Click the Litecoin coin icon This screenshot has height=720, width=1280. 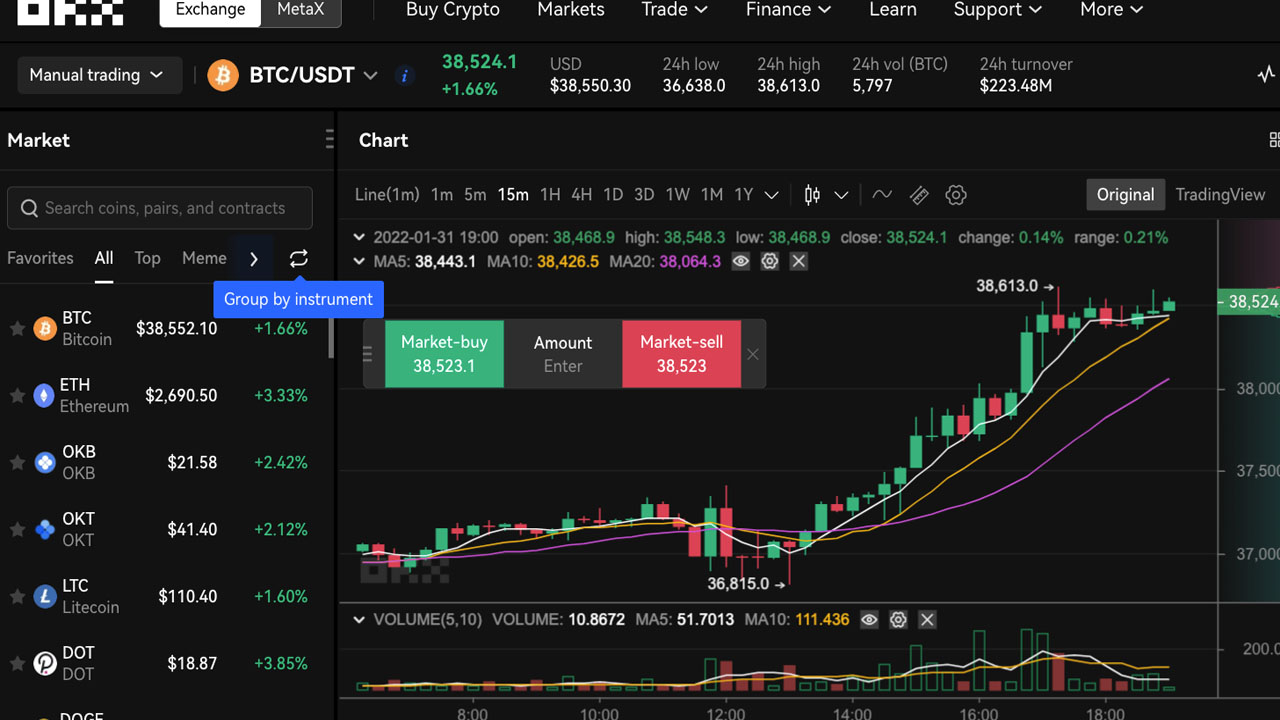(44, 596)
